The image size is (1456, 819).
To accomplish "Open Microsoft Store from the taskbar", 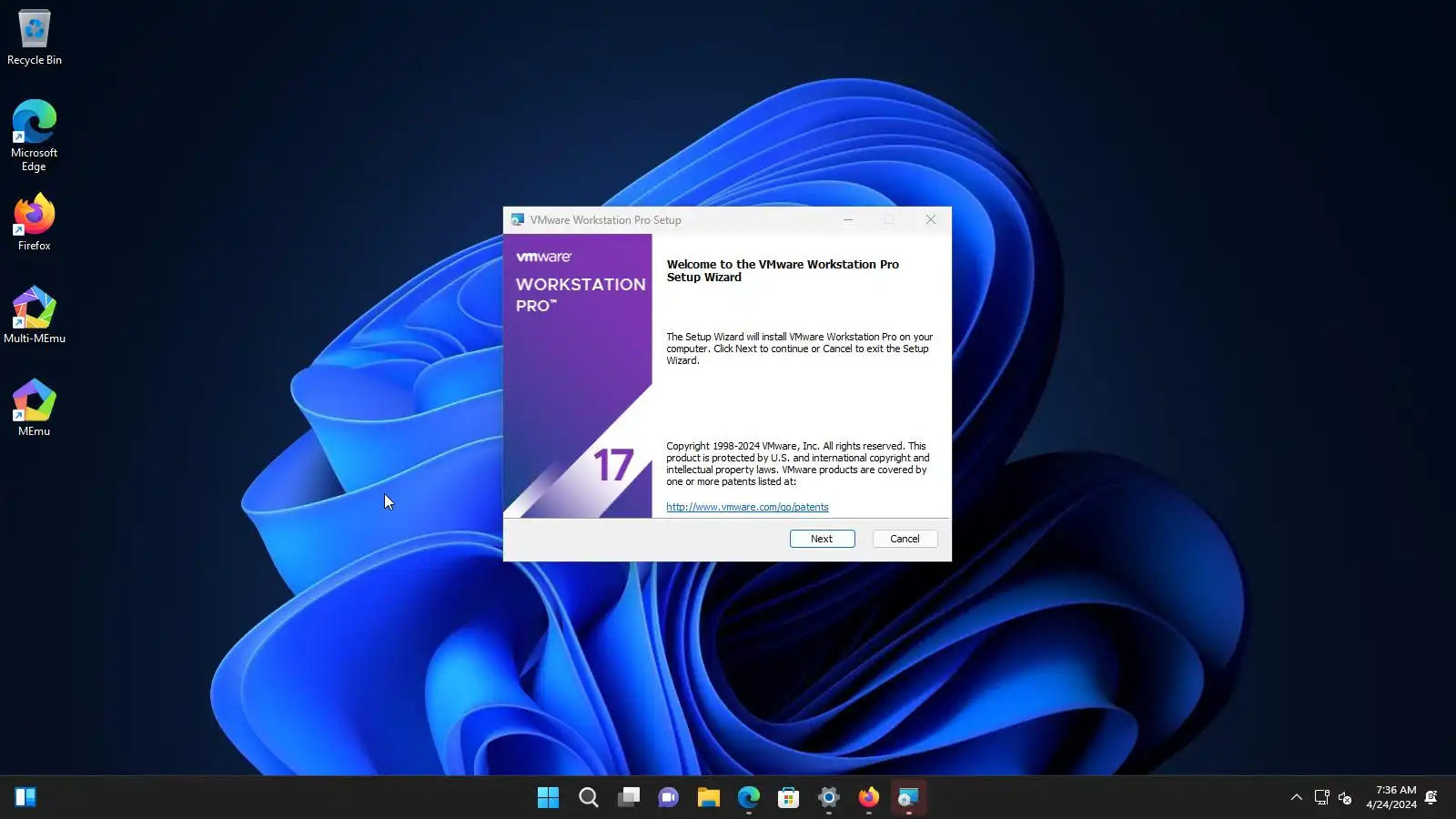I will click(x=789, y=797).
